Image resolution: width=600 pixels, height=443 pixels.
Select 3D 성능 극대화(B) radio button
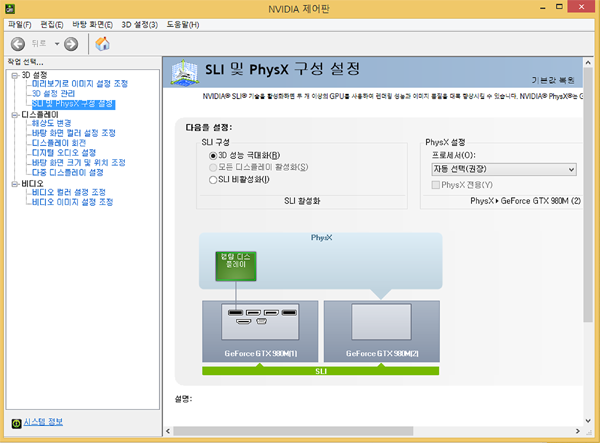pos(213,156)
